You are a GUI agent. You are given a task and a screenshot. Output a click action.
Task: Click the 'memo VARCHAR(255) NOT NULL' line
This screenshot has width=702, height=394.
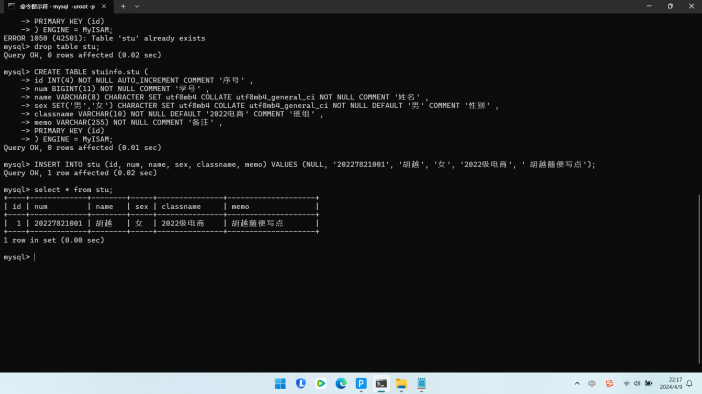(x=128, y=122)
